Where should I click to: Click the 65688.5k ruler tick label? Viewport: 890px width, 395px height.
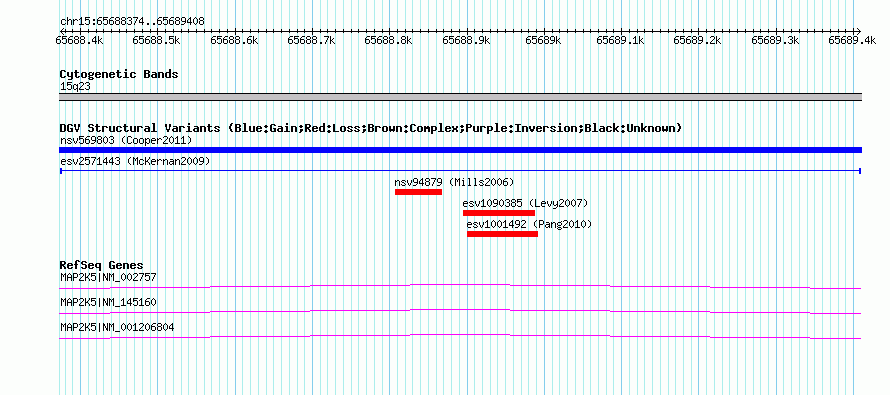(156, 40)
